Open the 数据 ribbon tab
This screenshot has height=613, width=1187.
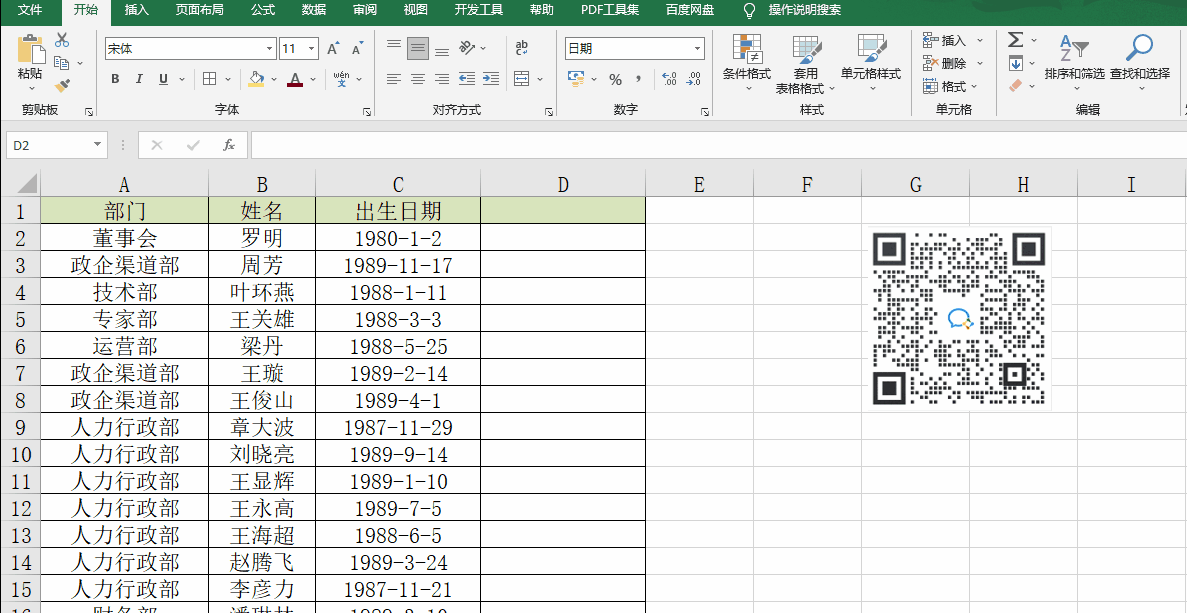[314, 10]
